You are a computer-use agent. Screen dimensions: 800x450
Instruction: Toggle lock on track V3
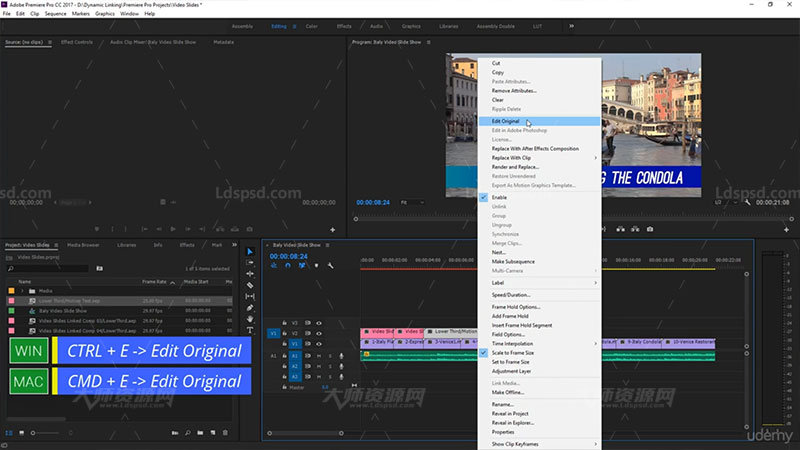tap(285, 323)
